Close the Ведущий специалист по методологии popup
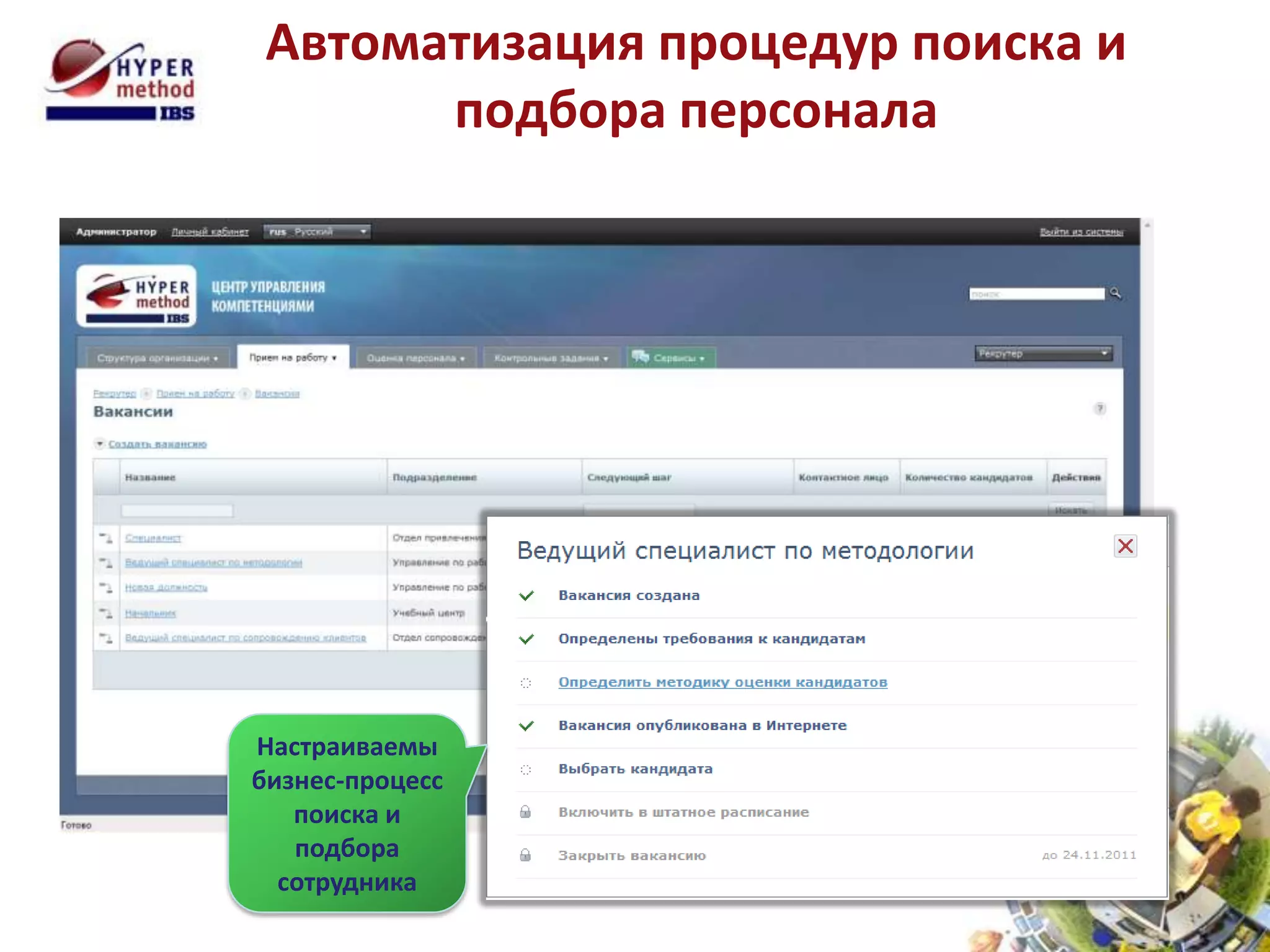Image resolution: width=1270 pixels, height=952 pixels. coord(1126,546)
